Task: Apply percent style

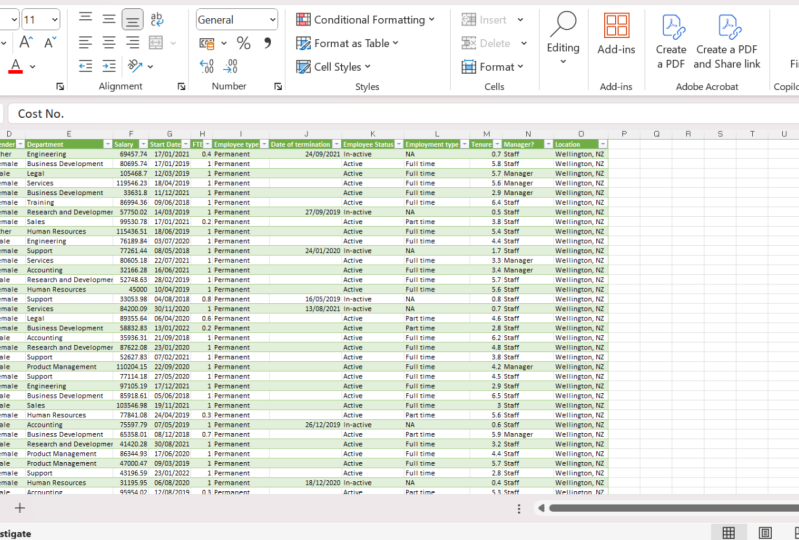Action: (244, 43)
